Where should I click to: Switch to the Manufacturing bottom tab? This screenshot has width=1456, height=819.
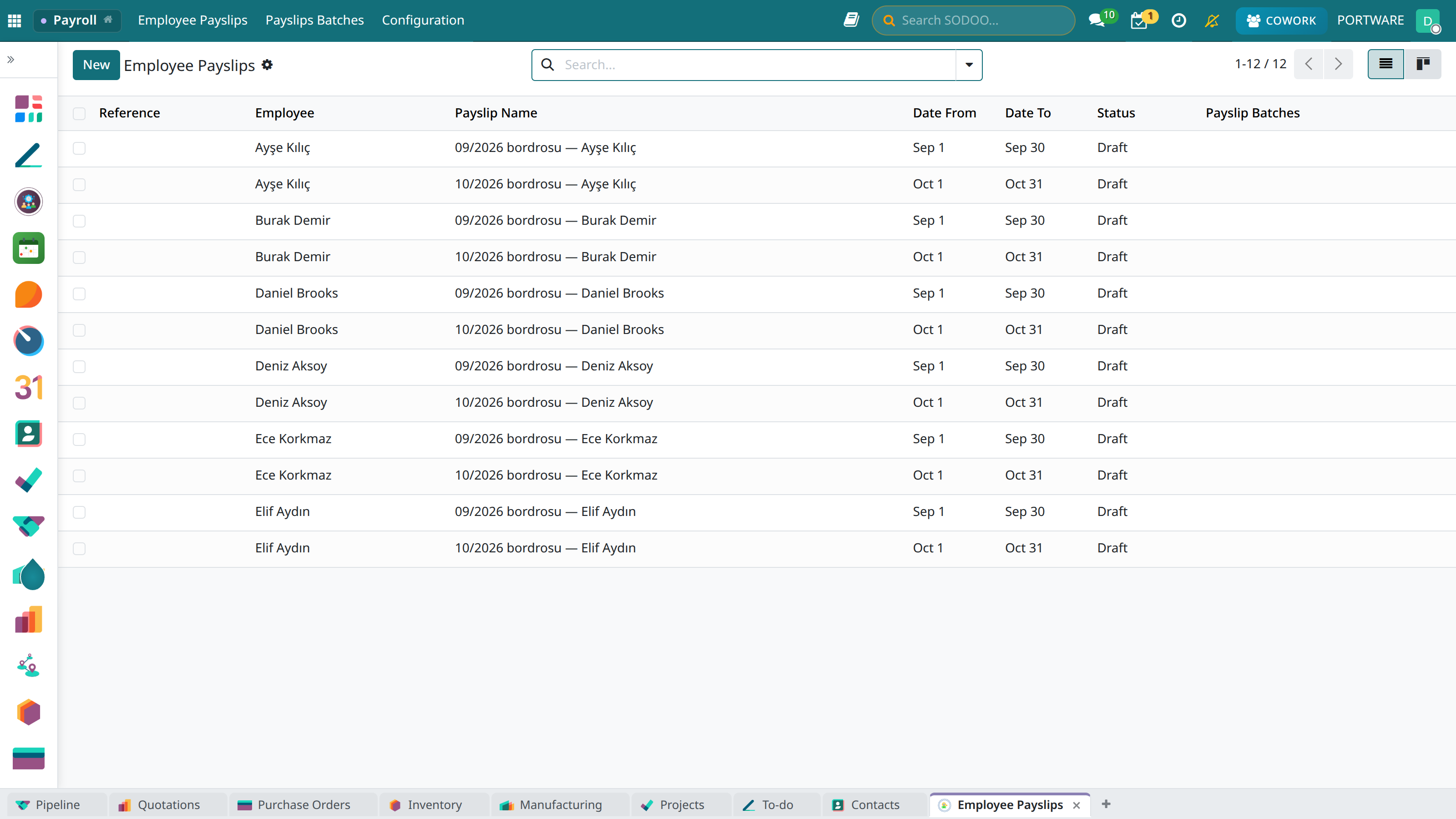(561, 804)
